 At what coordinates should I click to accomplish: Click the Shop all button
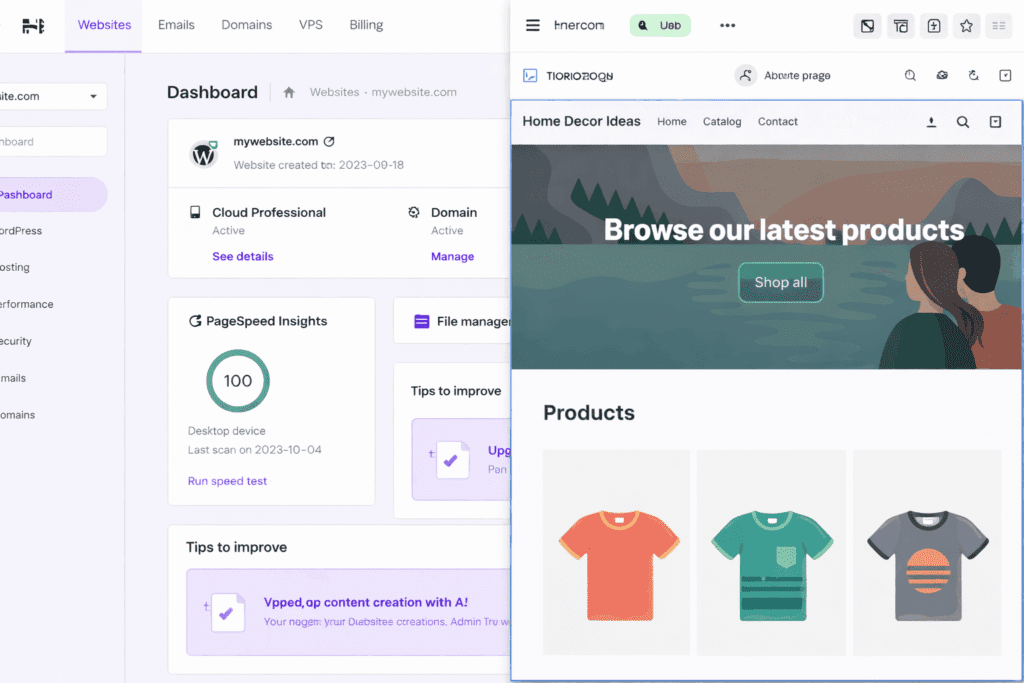[780, 282]
